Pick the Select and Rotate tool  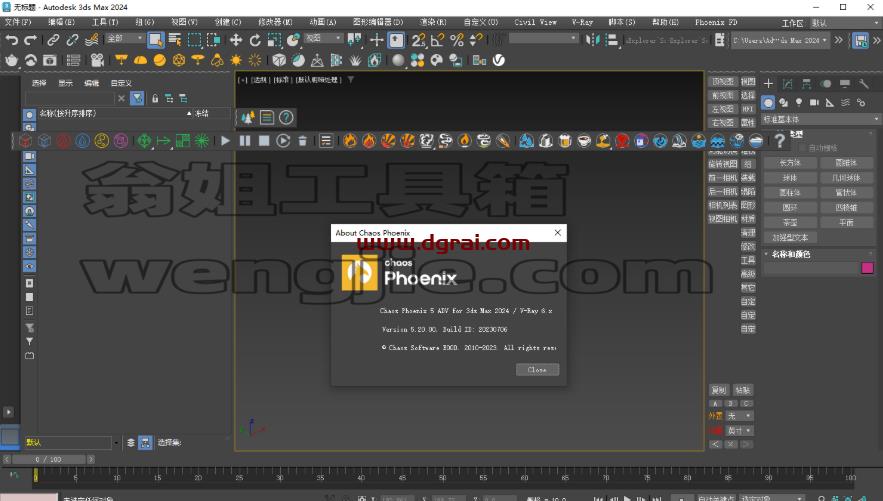coord(255,40)
